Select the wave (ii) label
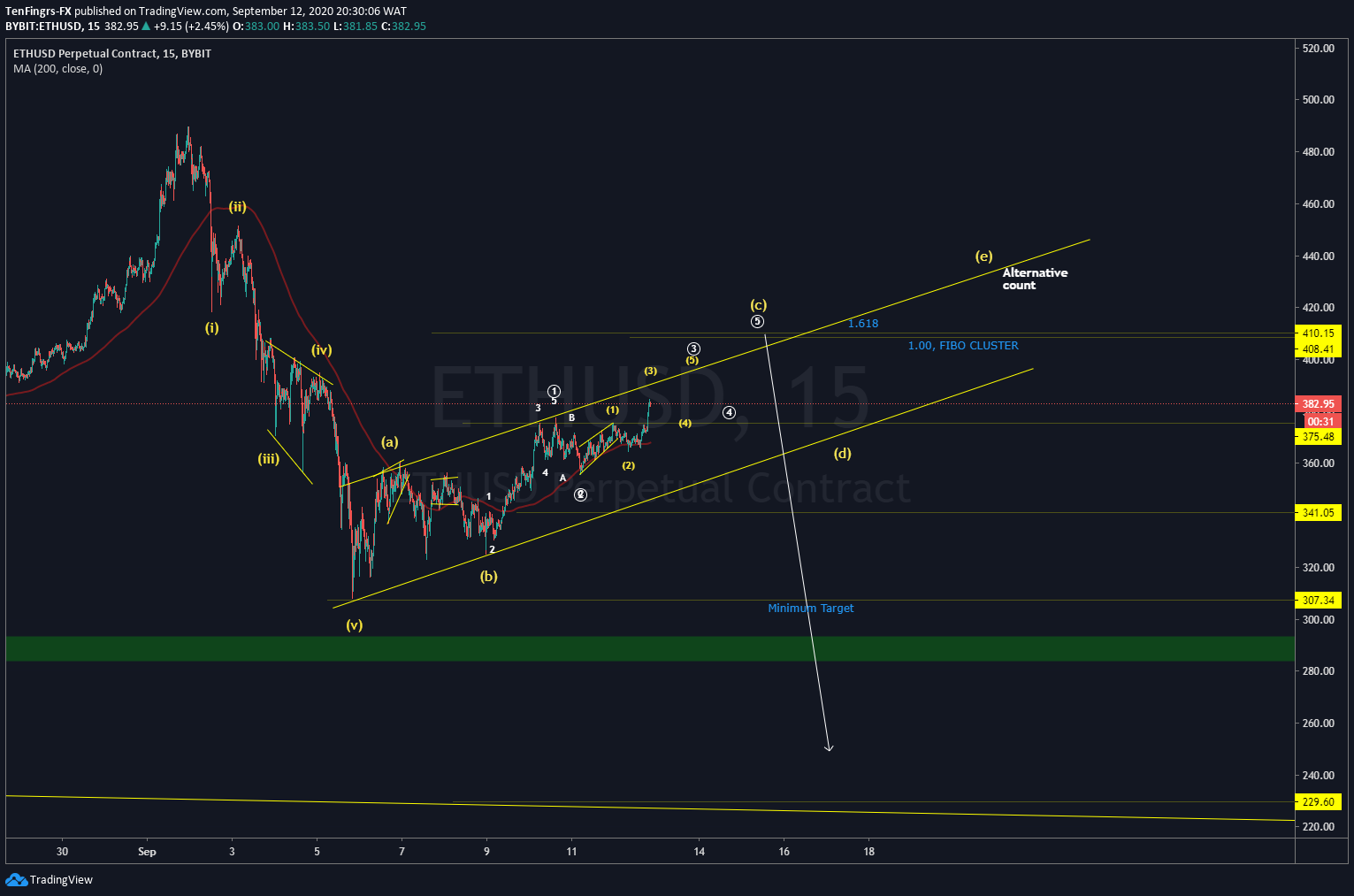 tap(237, 207)
